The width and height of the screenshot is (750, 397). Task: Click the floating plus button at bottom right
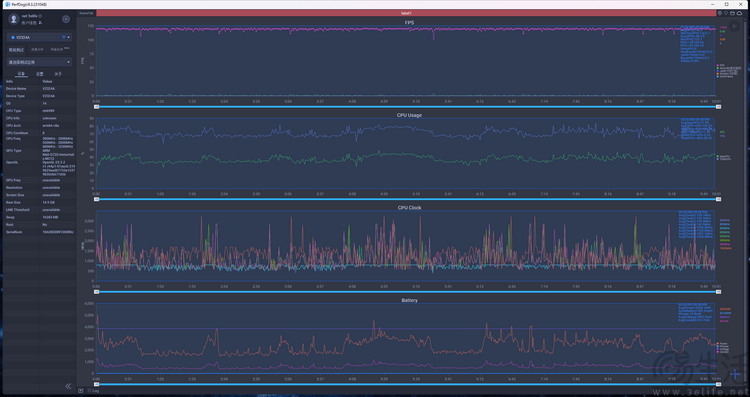735,374
